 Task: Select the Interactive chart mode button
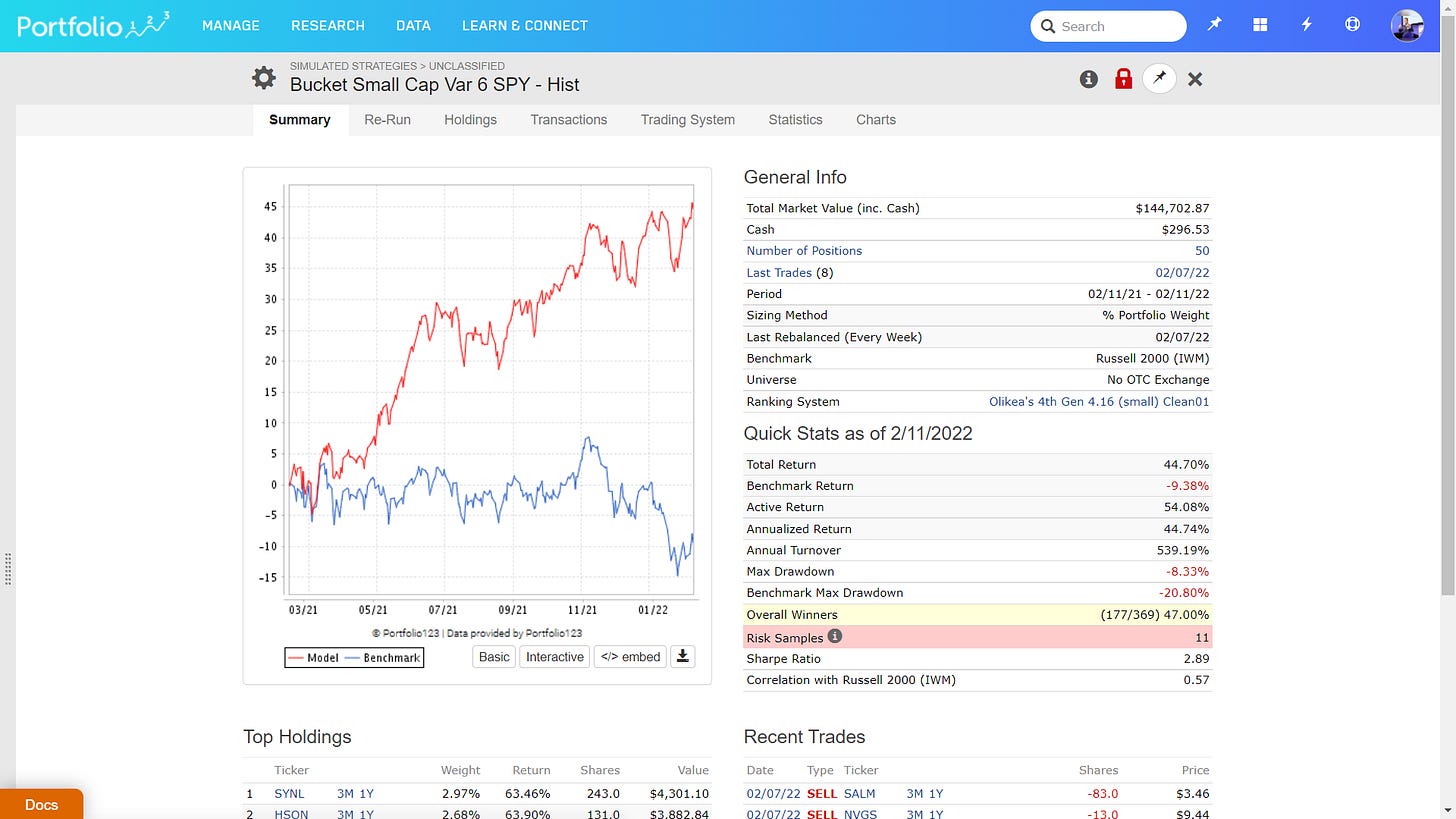(555, 657)
